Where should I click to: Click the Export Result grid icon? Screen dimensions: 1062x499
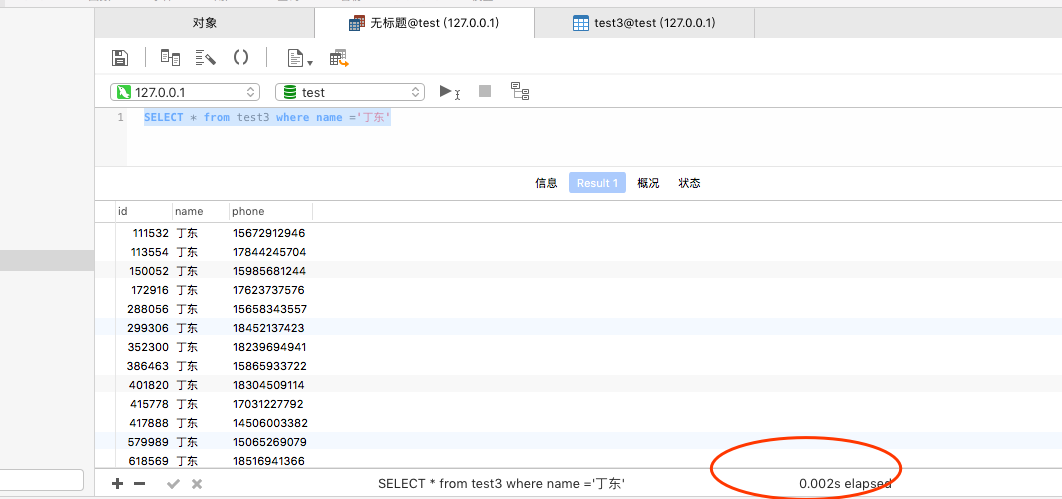coord(339,58)
